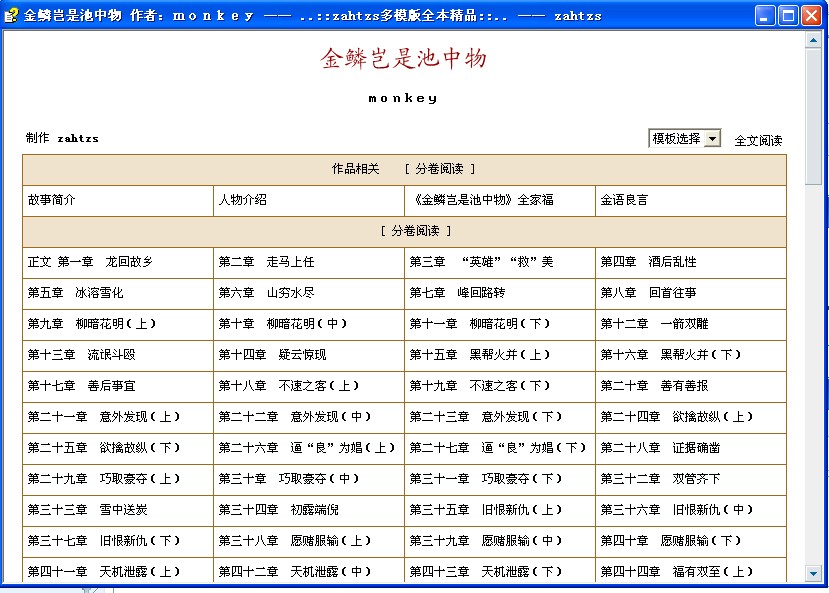Screen dimensions: 829x593
Task: Open 第三十五章 旧恨新仇(上)
Action: click(x=486, y=509)
